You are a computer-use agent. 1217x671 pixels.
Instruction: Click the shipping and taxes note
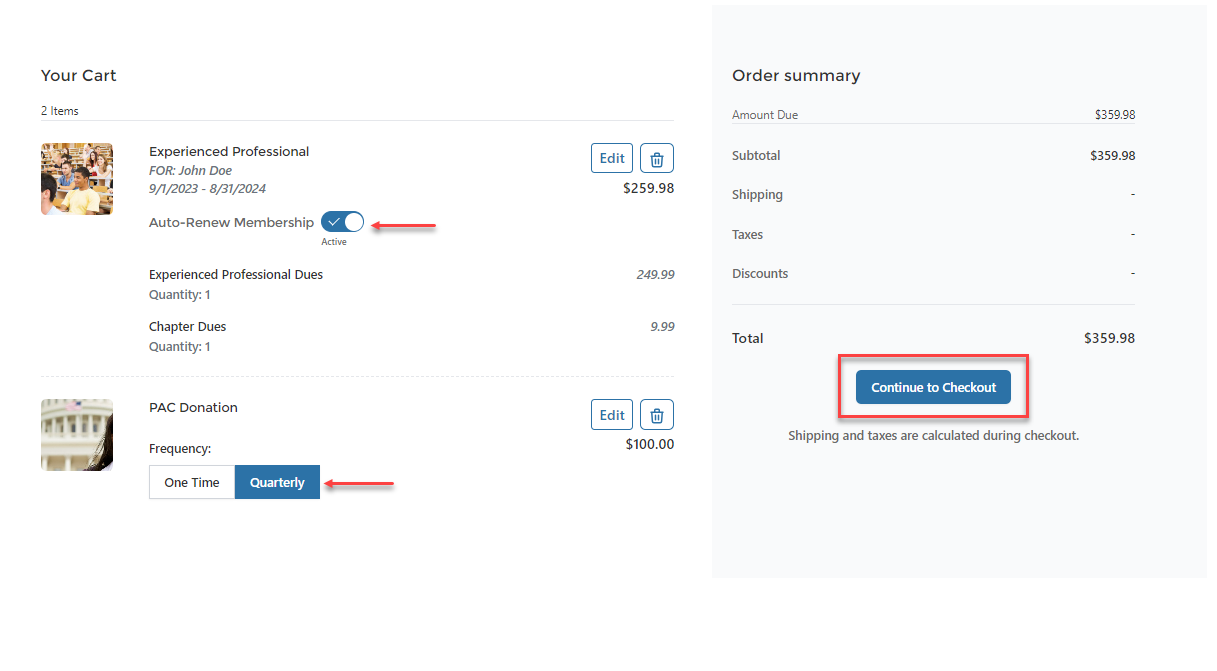tap(933, 436)
